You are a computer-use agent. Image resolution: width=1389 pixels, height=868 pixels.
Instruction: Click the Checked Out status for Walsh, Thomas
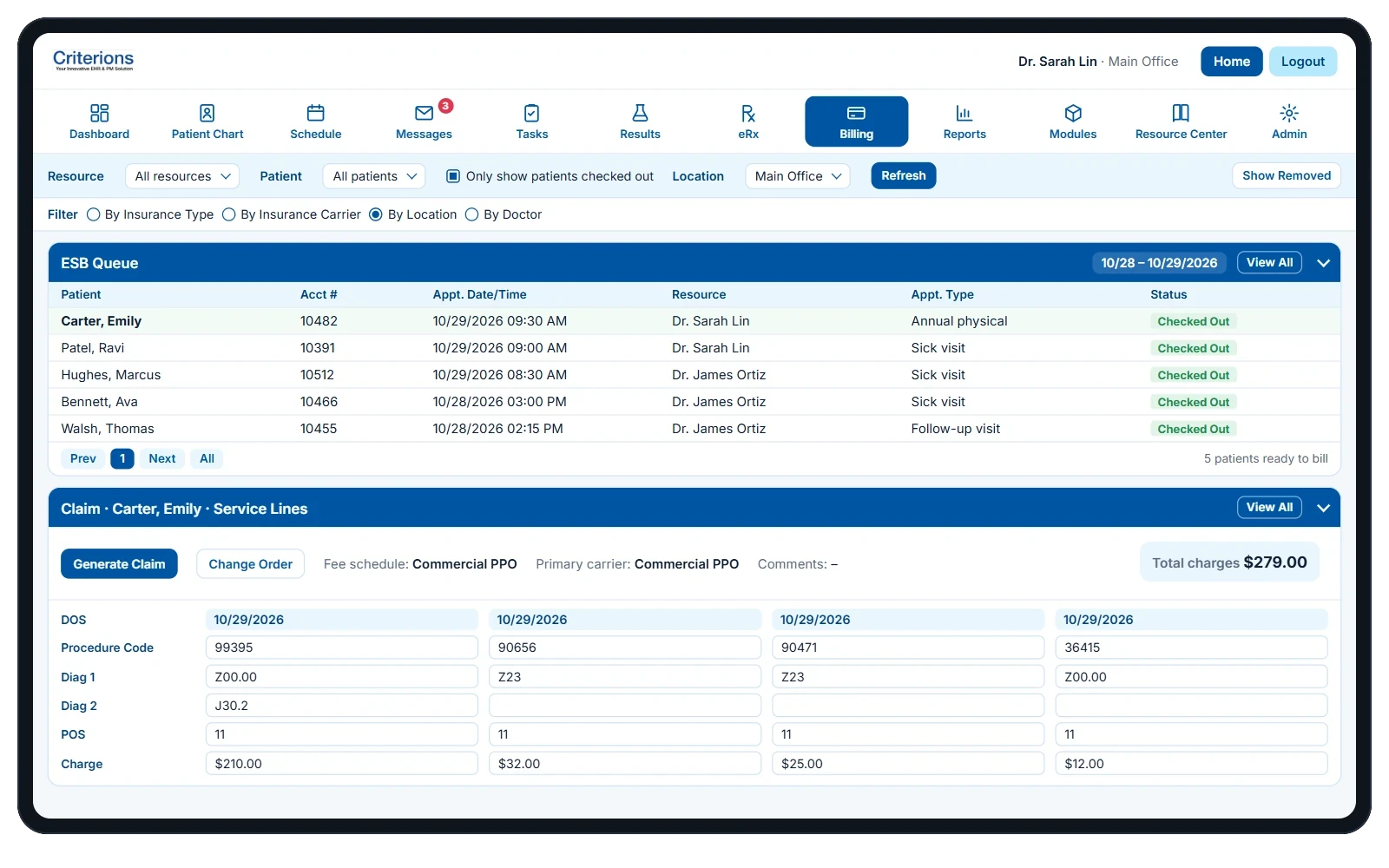(x=1193, y=429)
